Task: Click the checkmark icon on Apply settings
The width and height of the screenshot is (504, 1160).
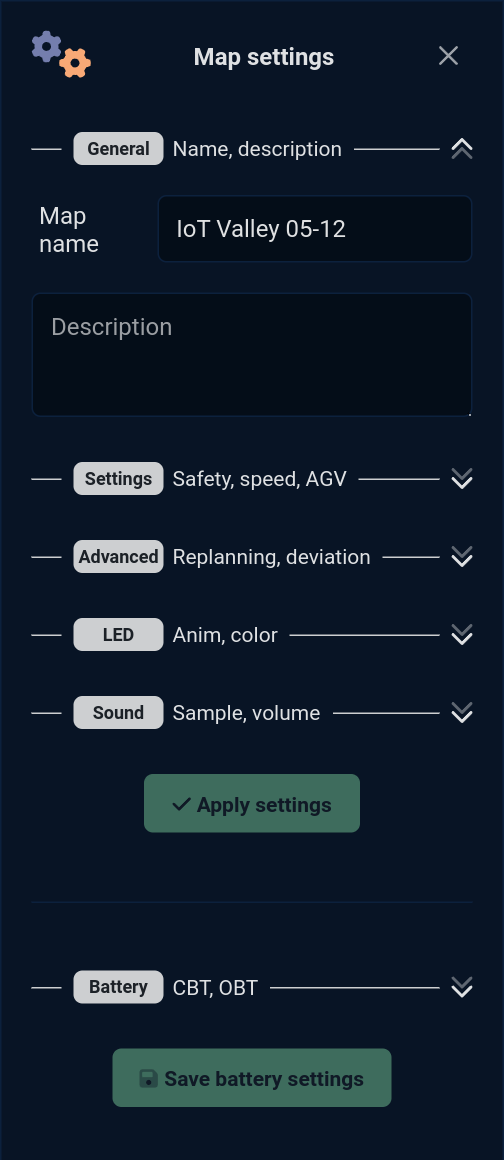Action: coord(181,804)
